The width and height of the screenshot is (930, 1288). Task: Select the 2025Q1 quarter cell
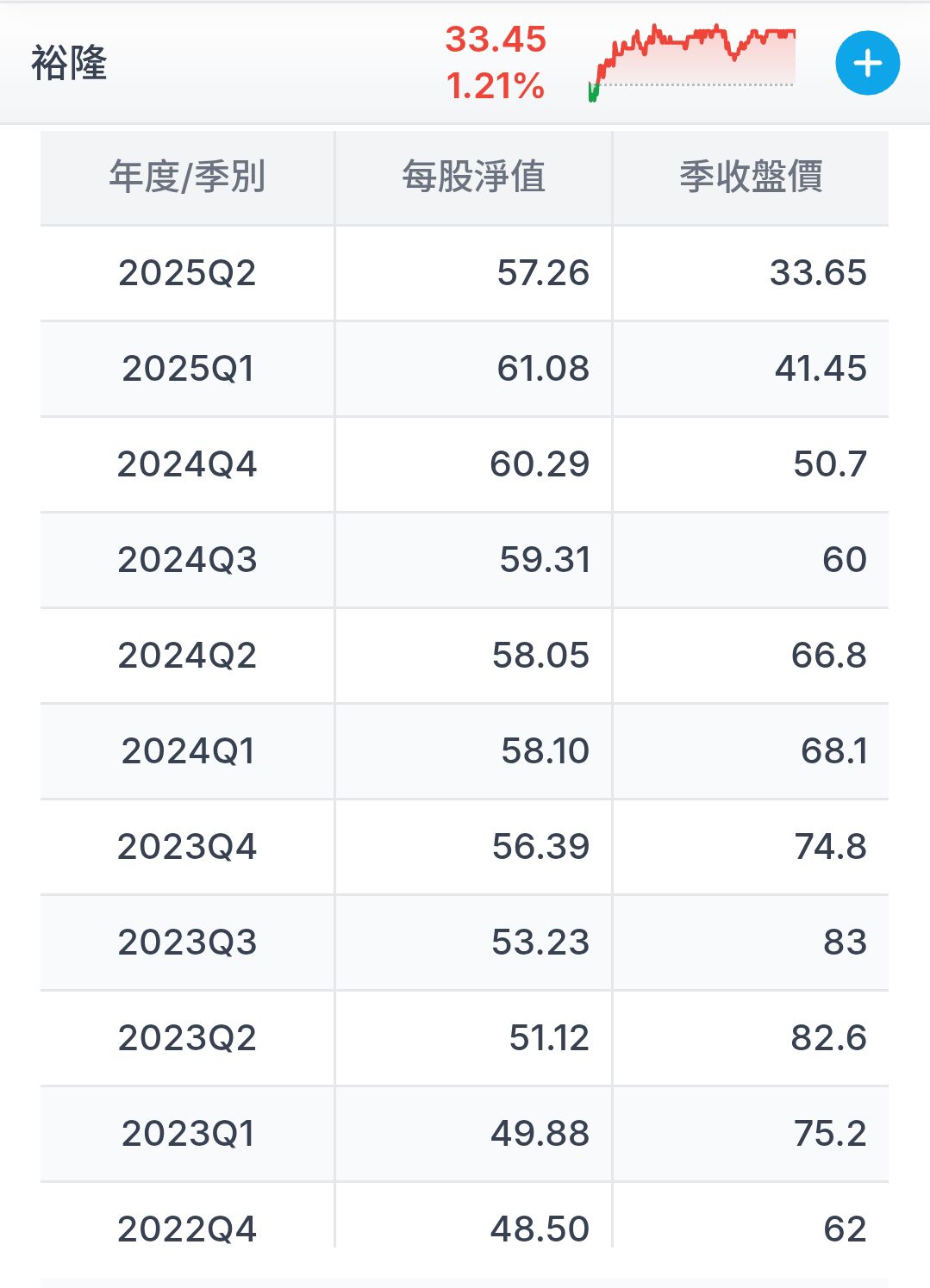point(187,369)
